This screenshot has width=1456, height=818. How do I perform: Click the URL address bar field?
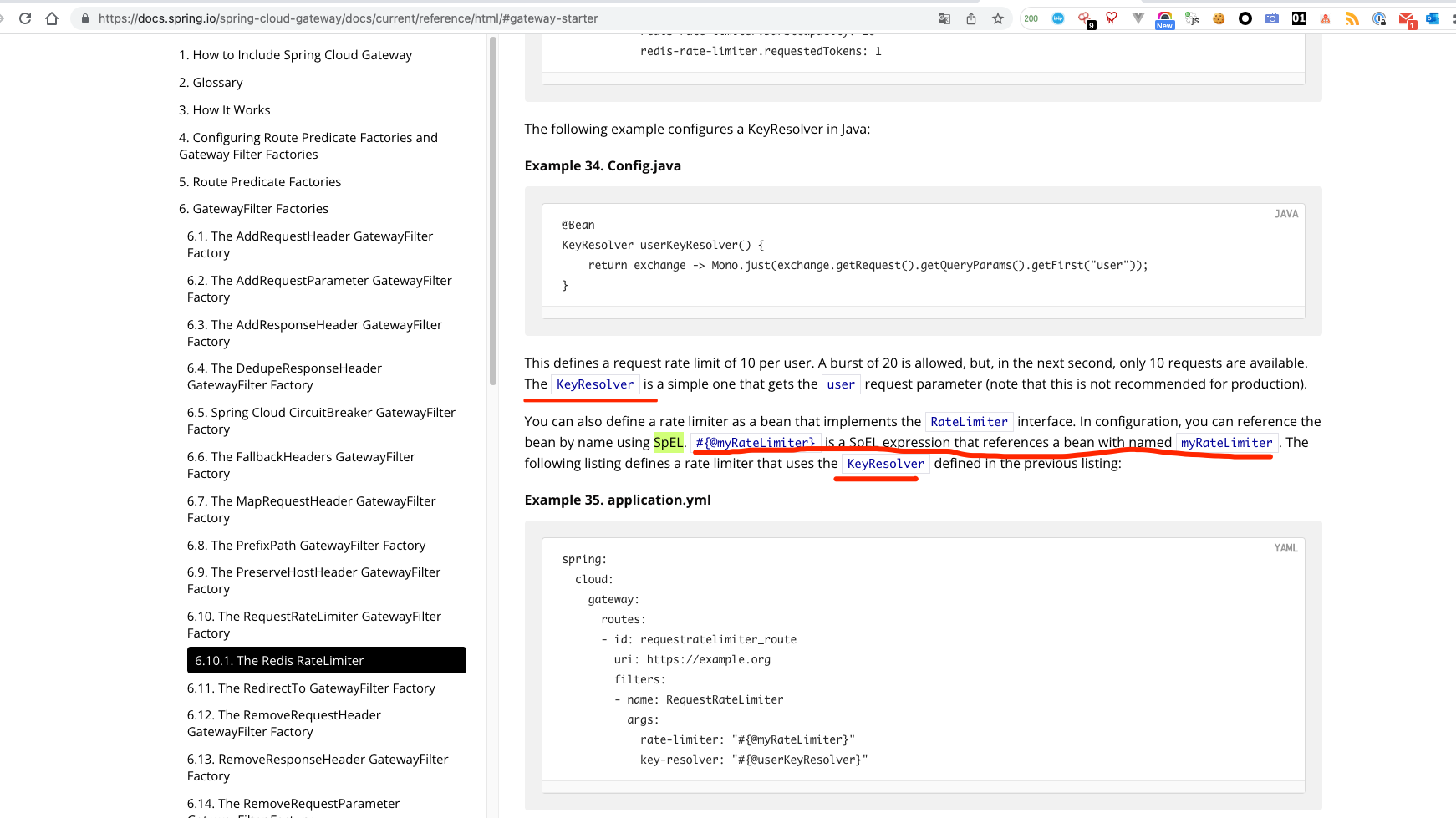tap(501, 18)
